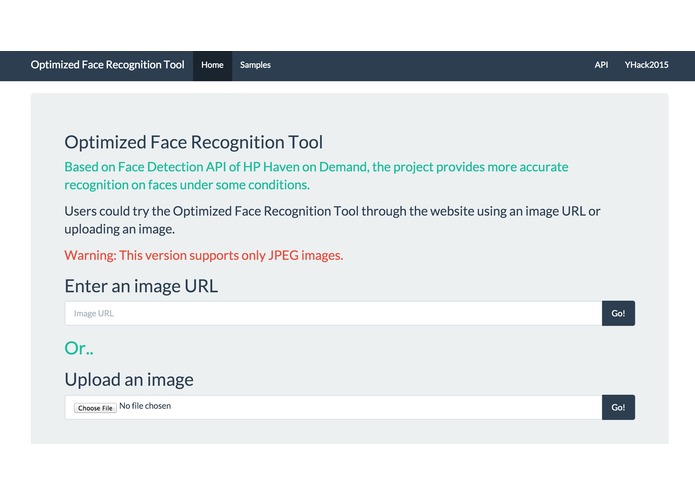Visit the YHack2015 link
This screenshot has width=695, height=494.
point(646,65)
